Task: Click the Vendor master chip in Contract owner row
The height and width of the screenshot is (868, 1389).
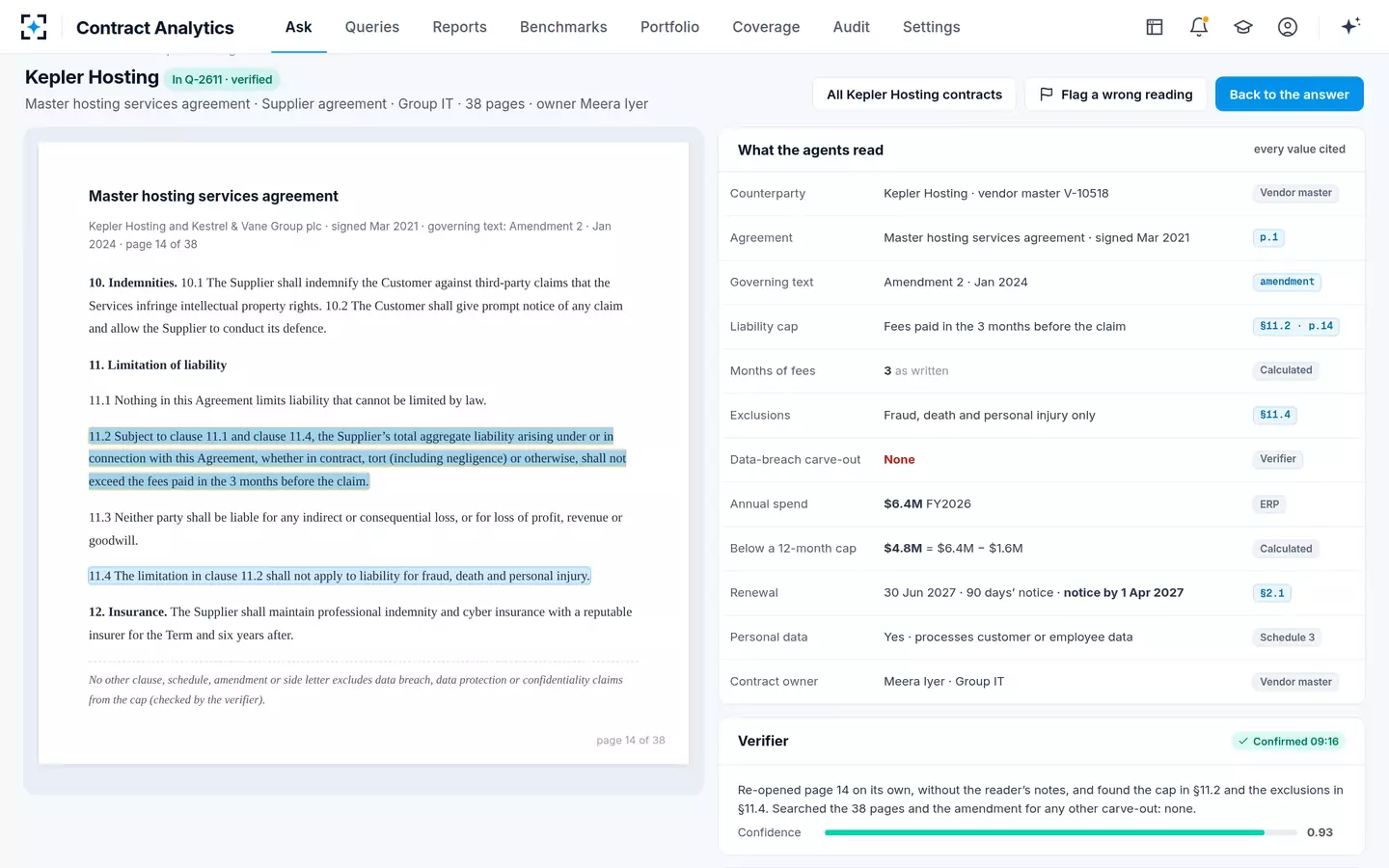Action: pyautogui.click(x=1295, y=682)
